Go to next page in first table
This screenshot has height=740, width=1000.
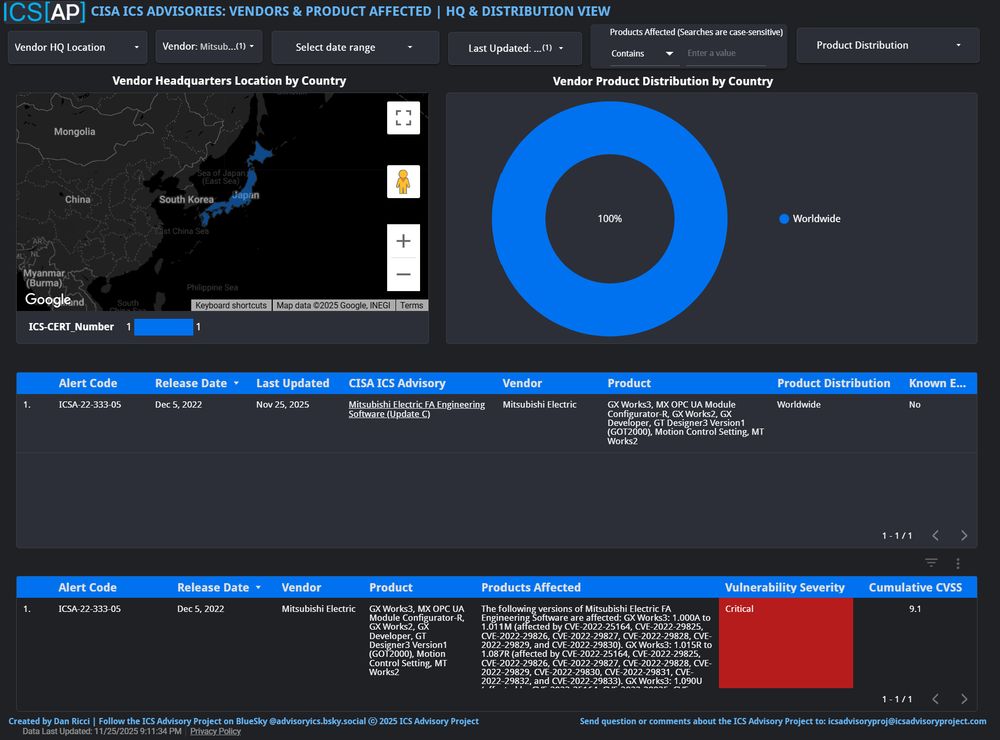pos(964,535)
